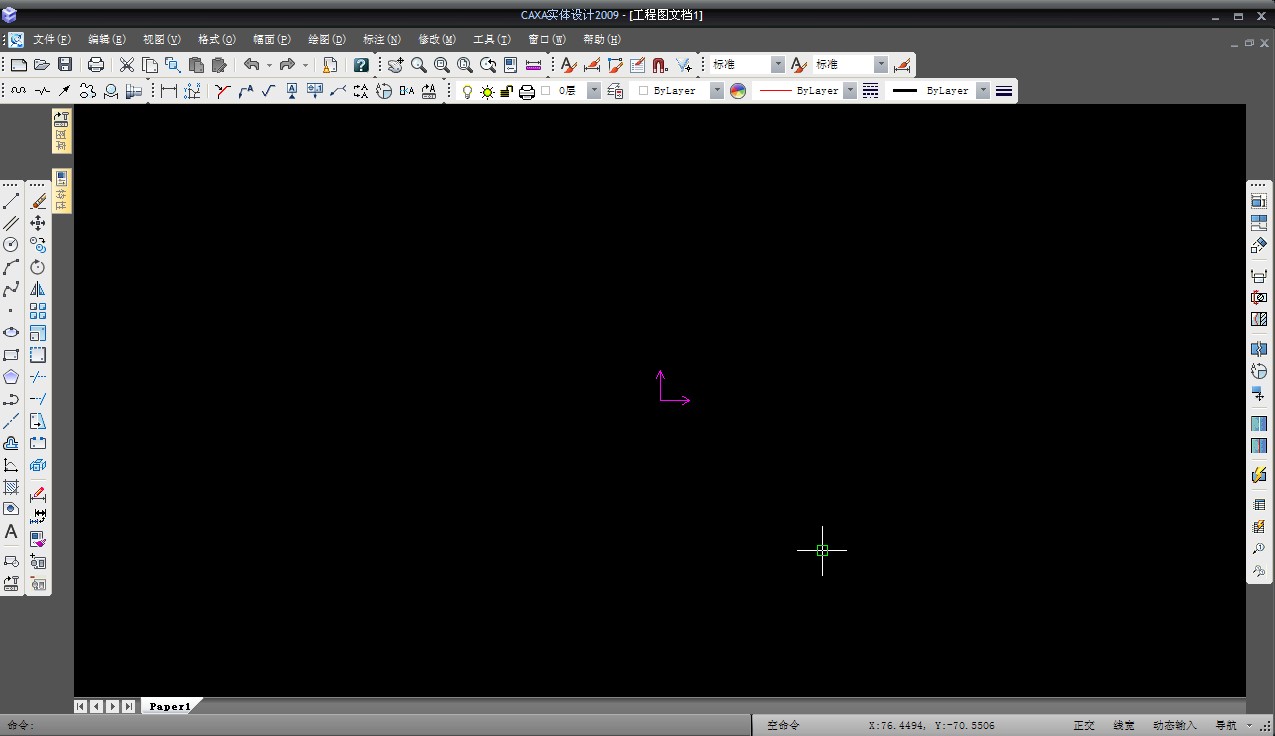Open the Redo history dropdown arrow
Image resolution: width=1275 pixels, height=736 pixels.
point(305,65)
